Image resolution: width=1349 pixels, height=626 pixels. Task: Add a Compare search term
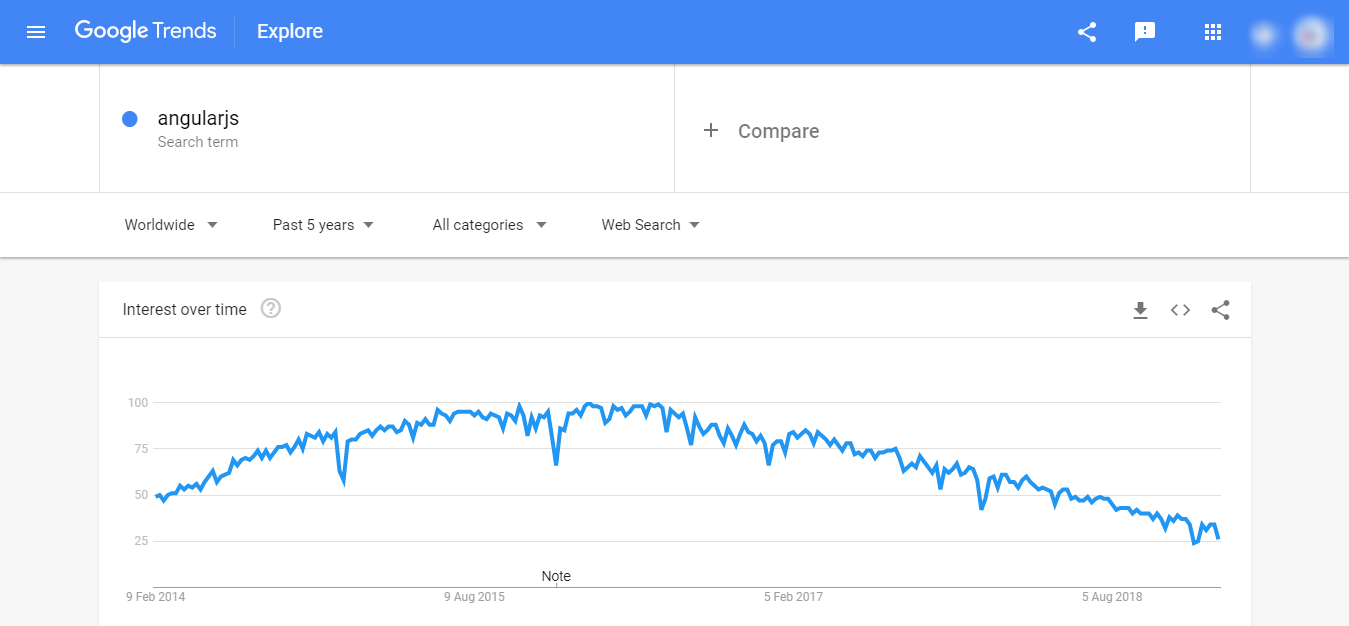(x=762, y=131)
